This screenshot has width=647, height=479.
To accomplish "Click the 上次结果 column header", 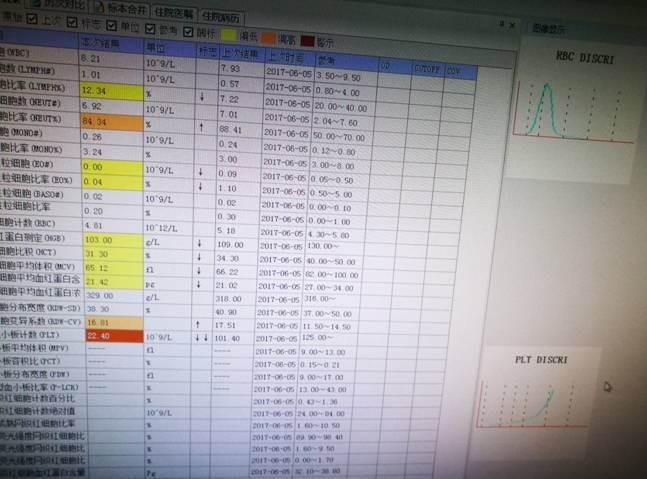I will (240, 53).
